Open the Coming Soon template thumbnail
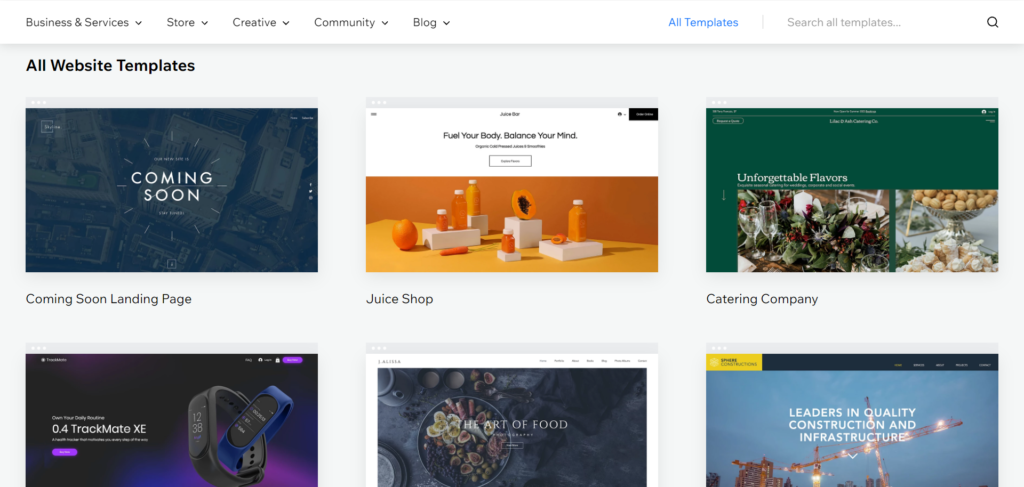The height and width of the screenshot is (487, 1024). point(171,189)
